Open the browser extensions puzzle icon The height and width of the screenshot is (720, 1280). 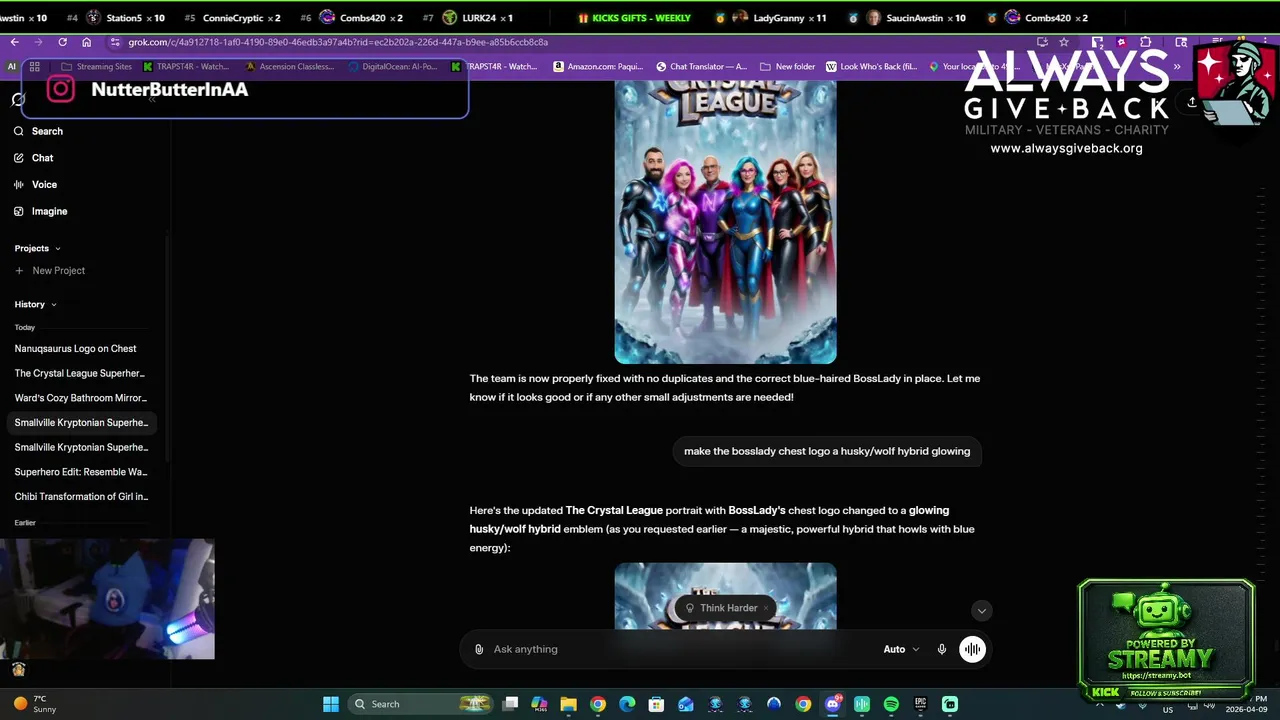coord(1146,42)
